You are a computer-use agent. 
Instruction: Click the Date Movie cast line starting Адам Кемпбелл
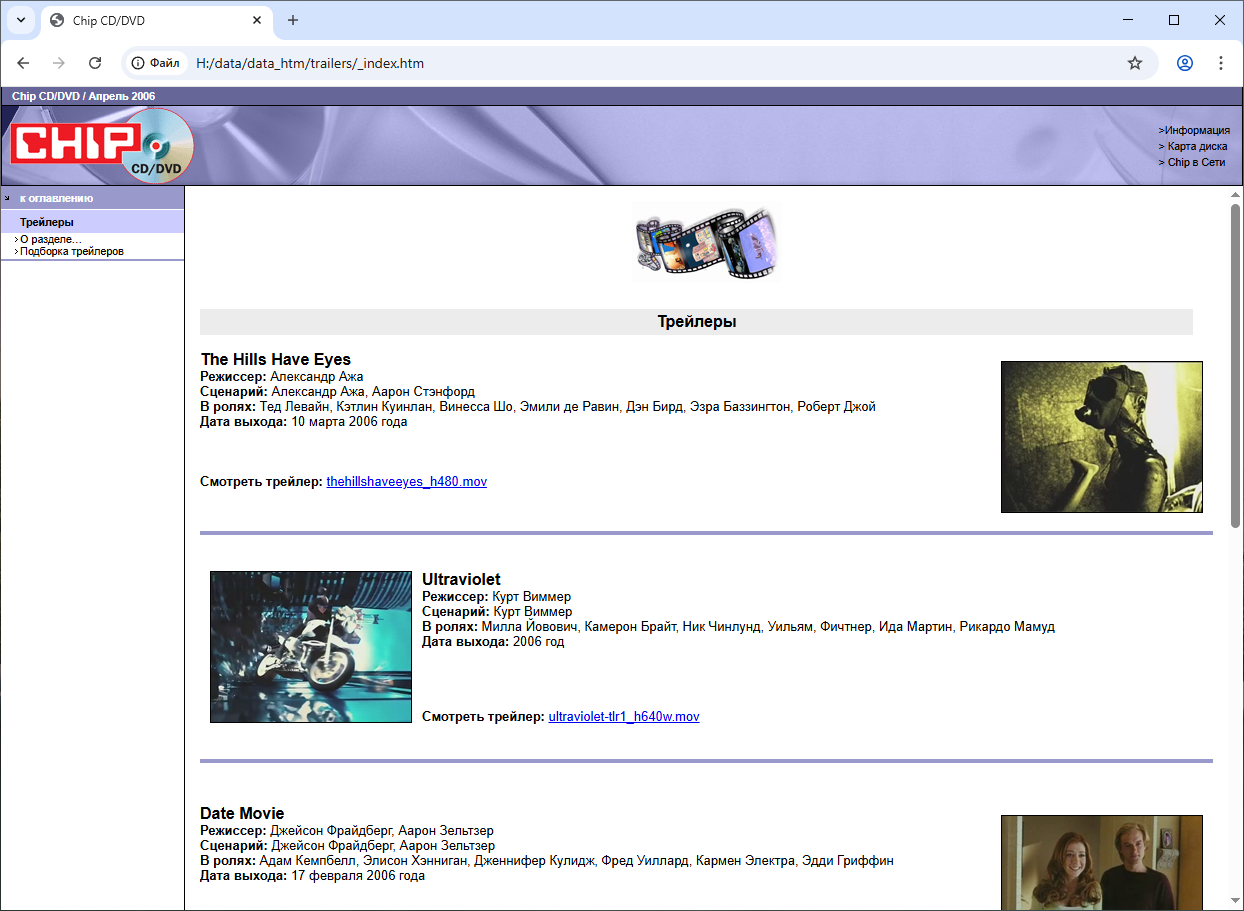(547, 861)
